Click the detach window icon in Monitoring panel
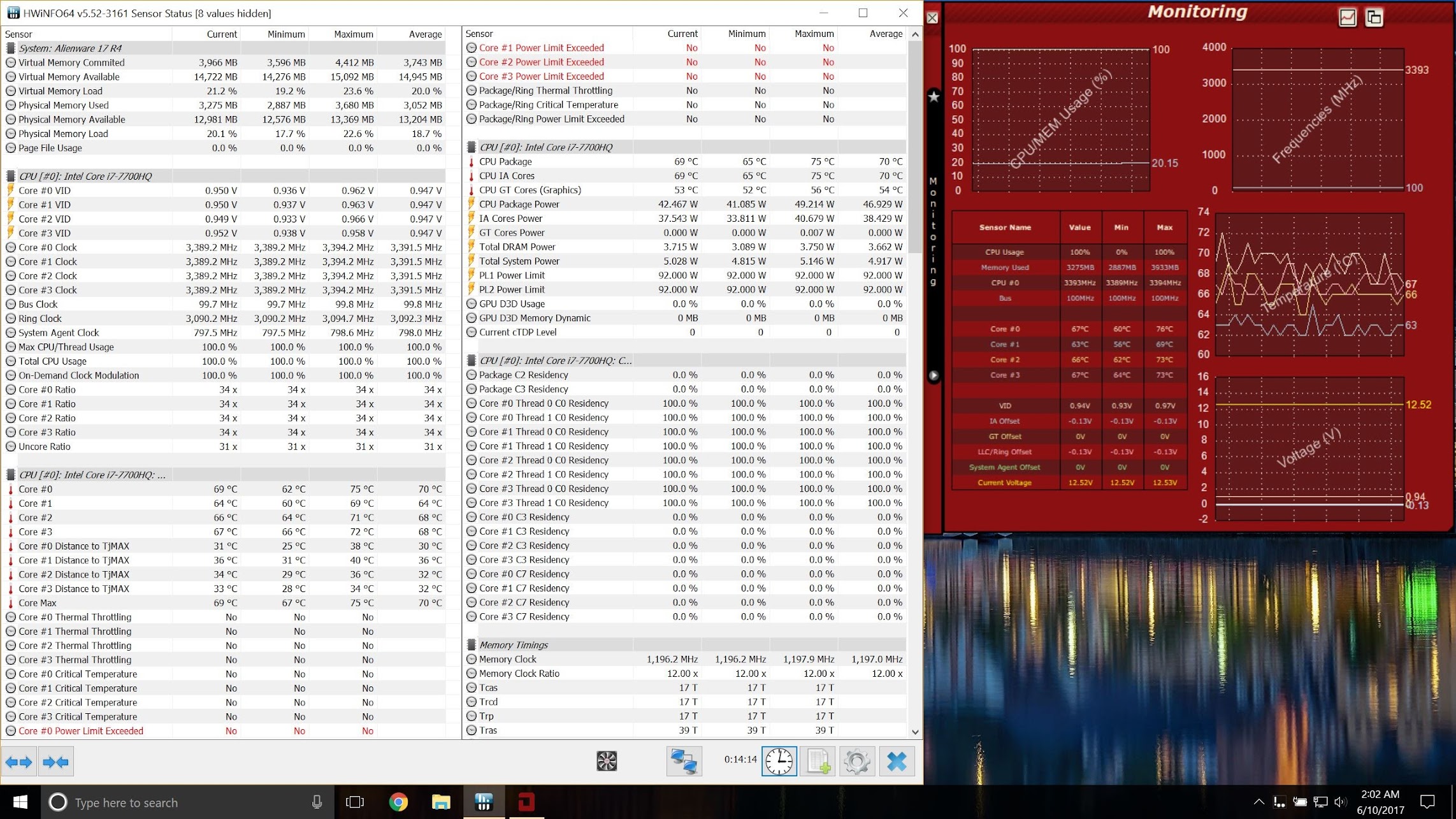1456x819 pixels. click(x=1374, y=17)
